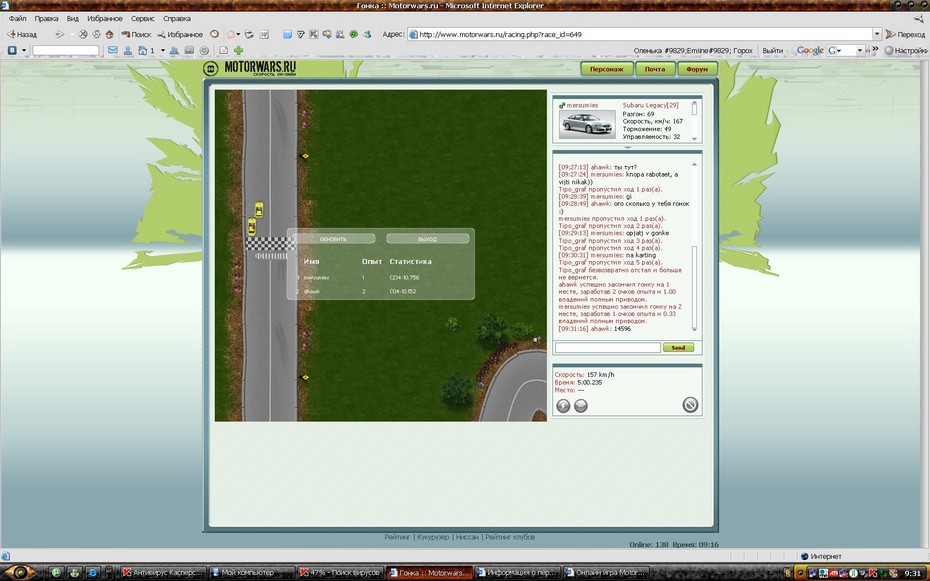Click the chat scrollbar up arrow
Screen dimensions: 930x581
[x=695, y=164]
